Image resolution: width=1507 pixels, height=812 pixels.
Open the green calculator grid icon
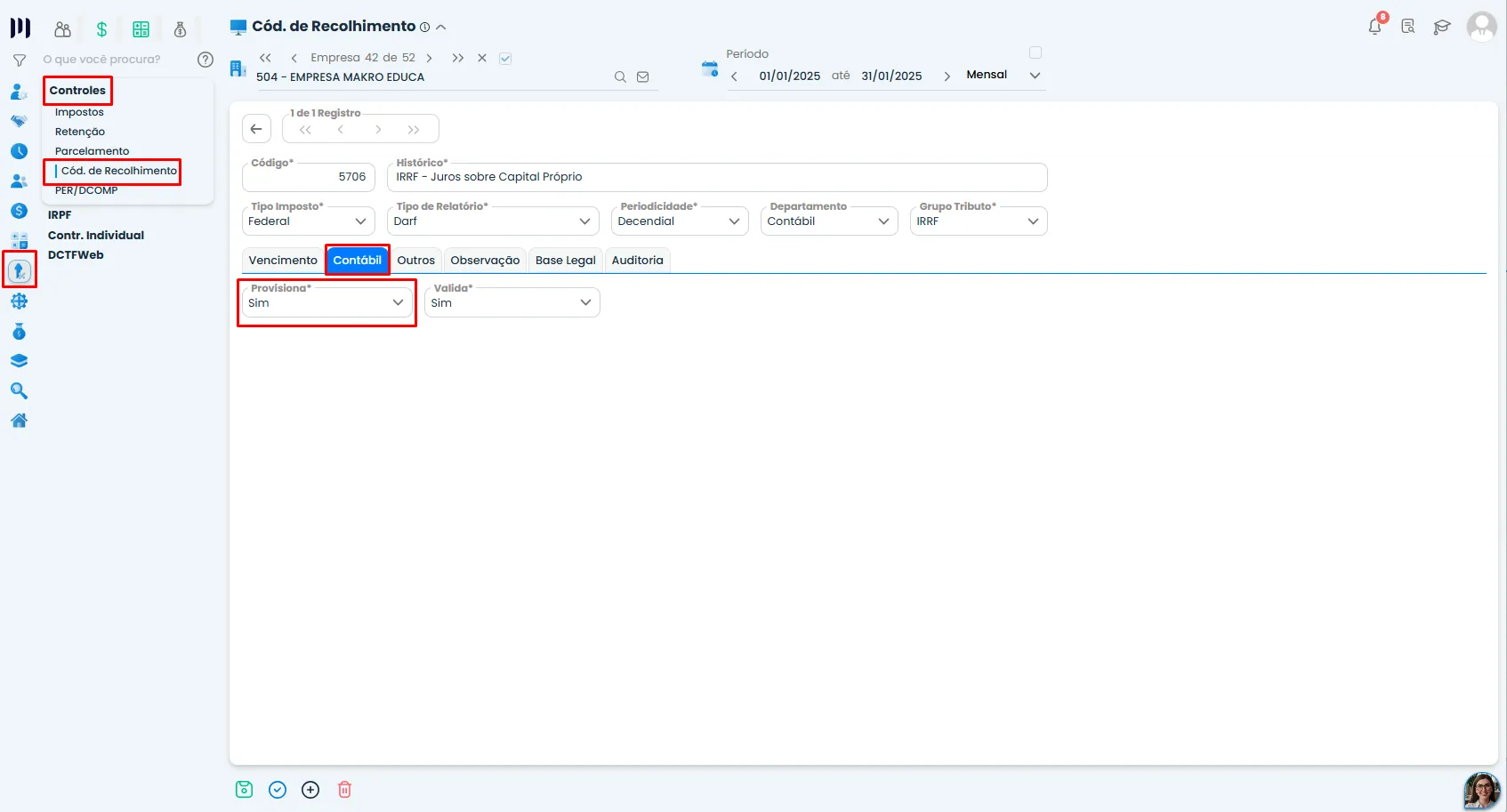point(141,29)
